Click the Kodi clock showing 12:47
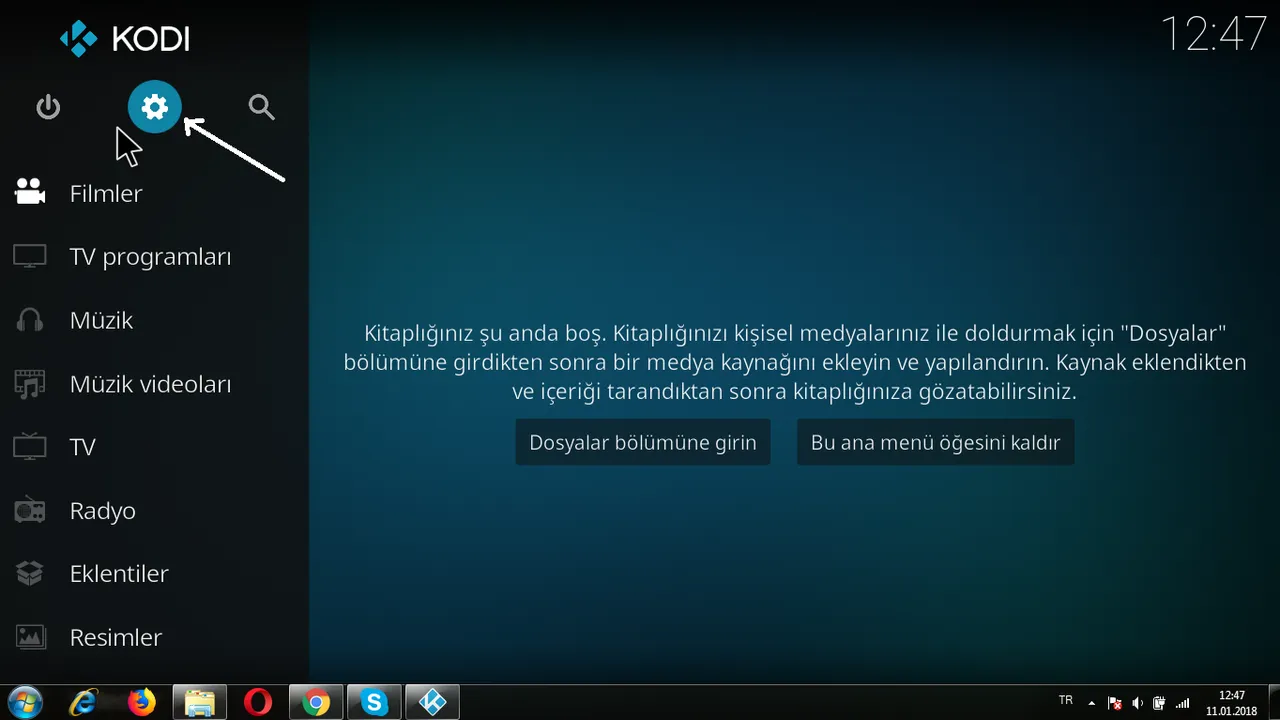1280x720 pixels. pyautogui.click(x=1213, y=34)
